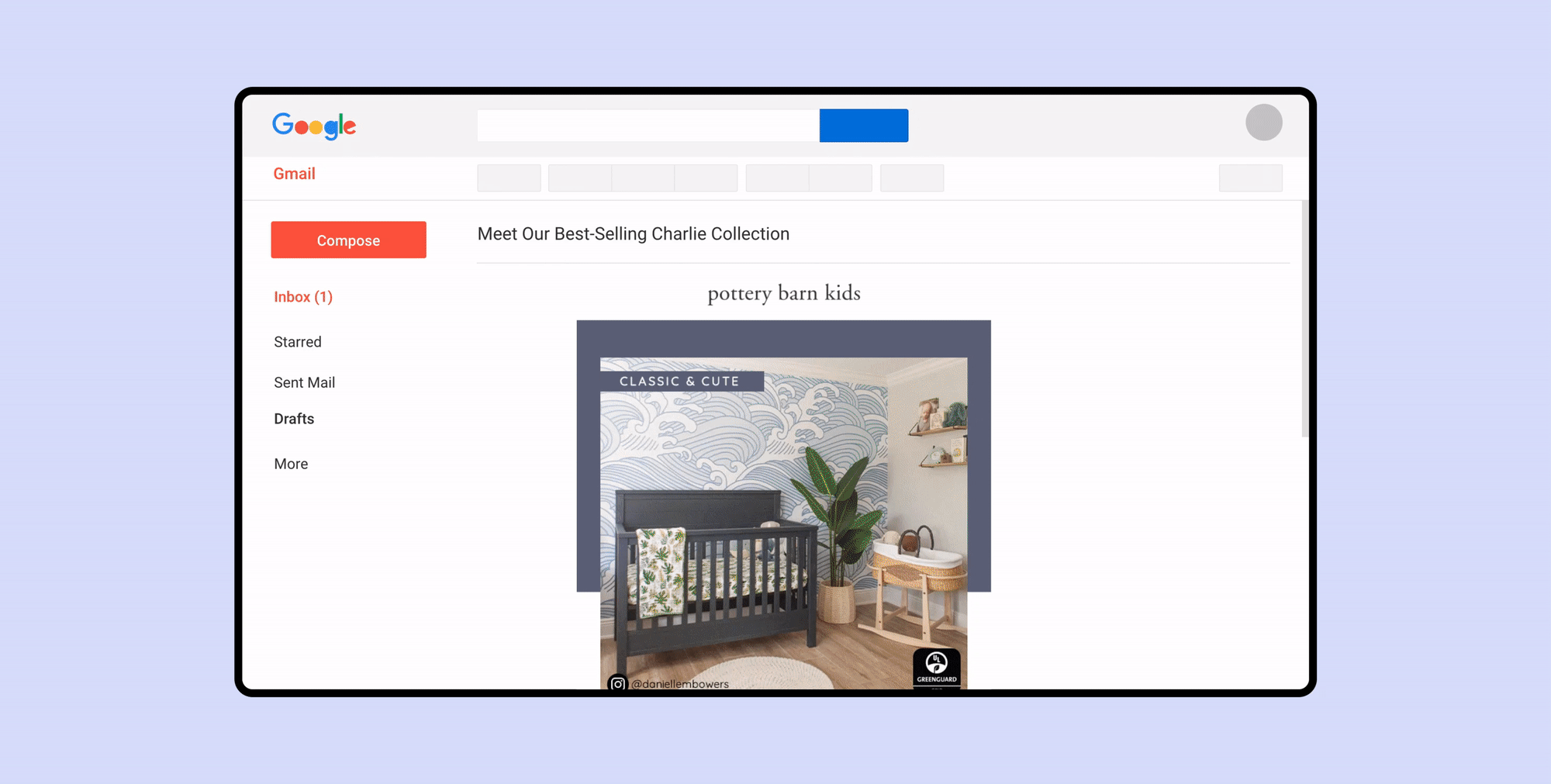Click the GREENGUARD certification badge
The width and height of the screenshot is (1551, 784).
click(x=937, y=668)
